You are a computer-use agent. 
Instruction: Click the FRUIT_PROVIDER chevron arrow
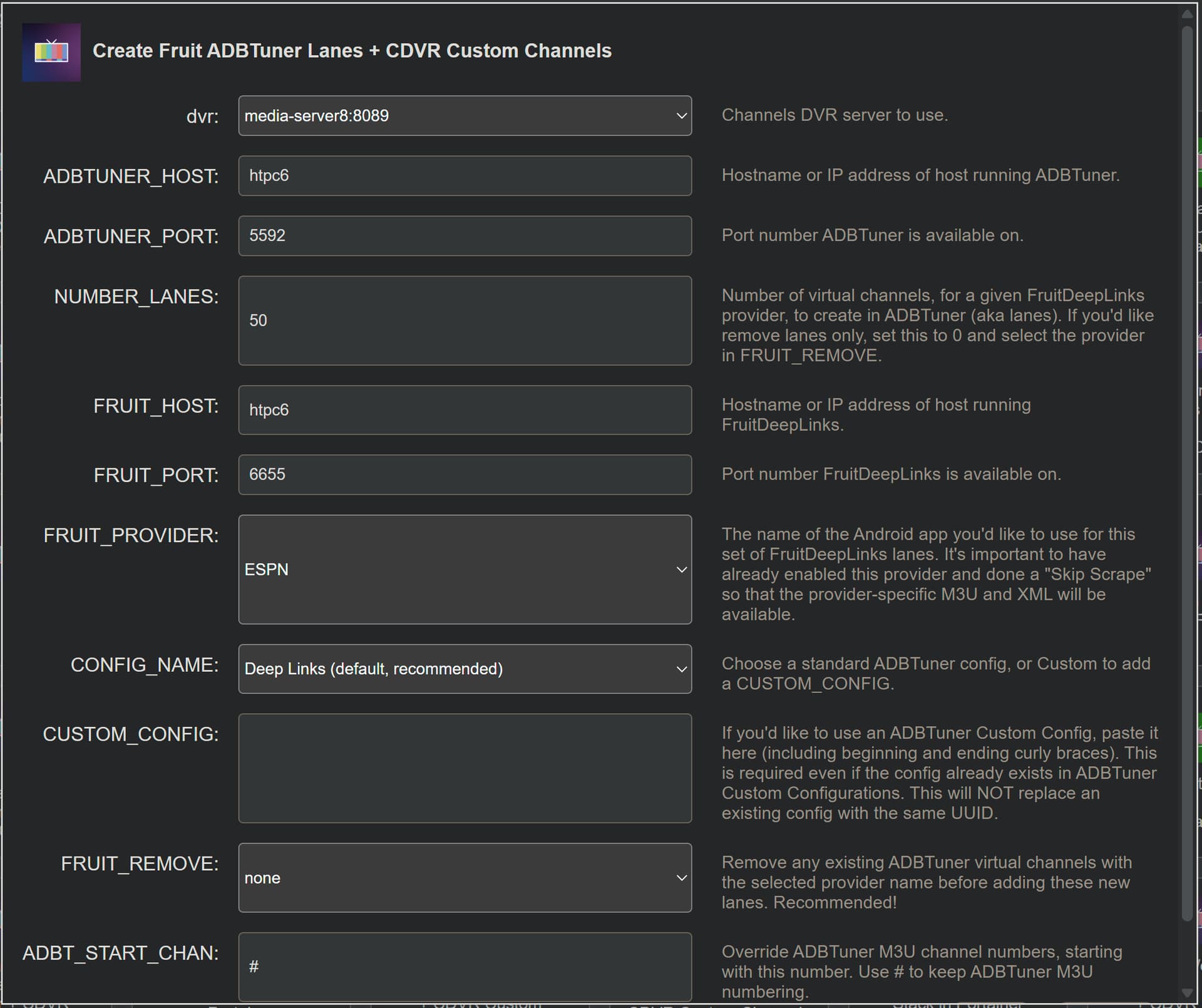pyautogui.click(x=681, y=570)
